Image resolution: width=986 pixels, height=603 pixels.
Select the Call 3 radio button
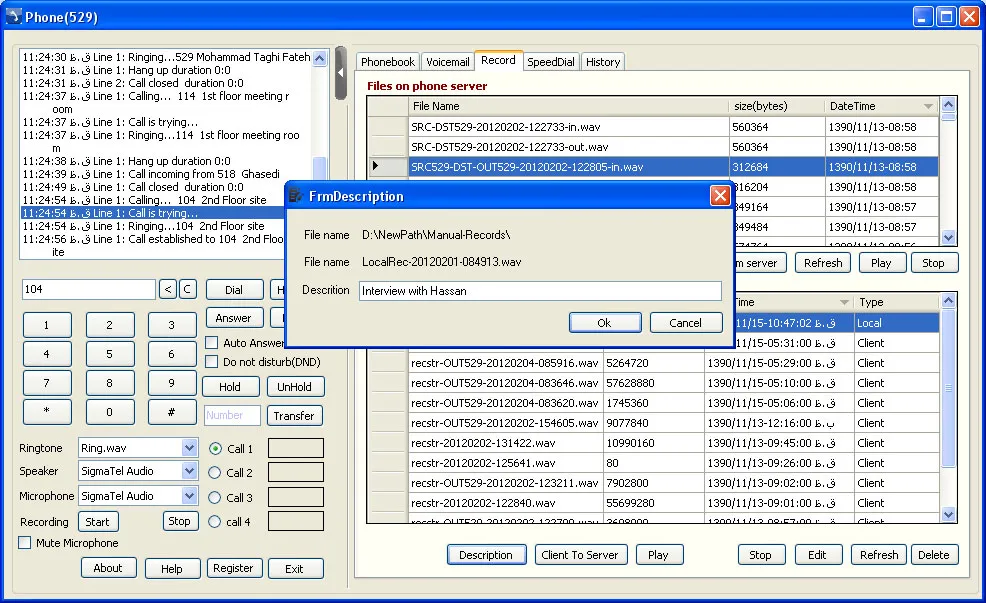tap(215, 497)
